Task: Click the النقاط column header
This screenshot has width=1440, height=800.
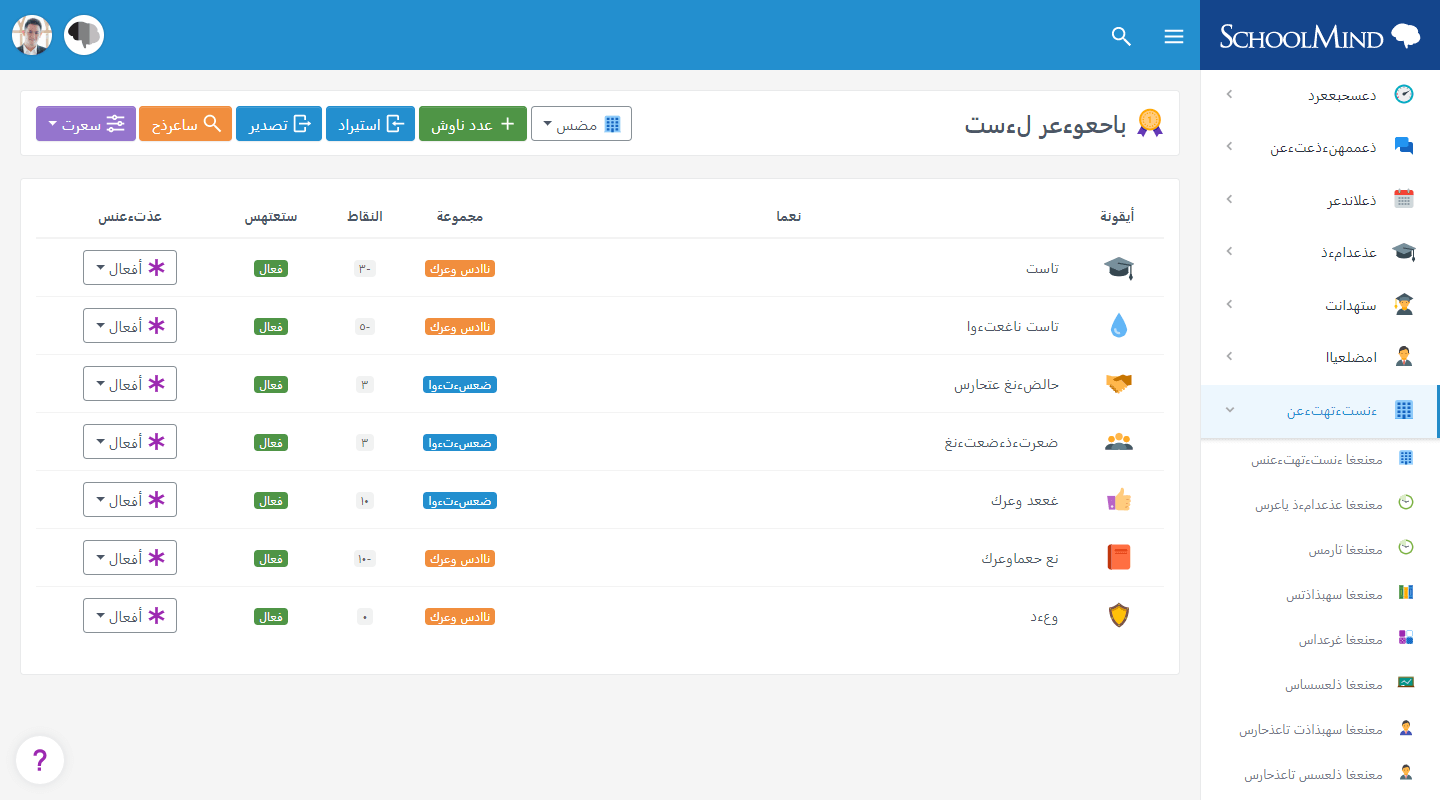Action: (364, 216)
